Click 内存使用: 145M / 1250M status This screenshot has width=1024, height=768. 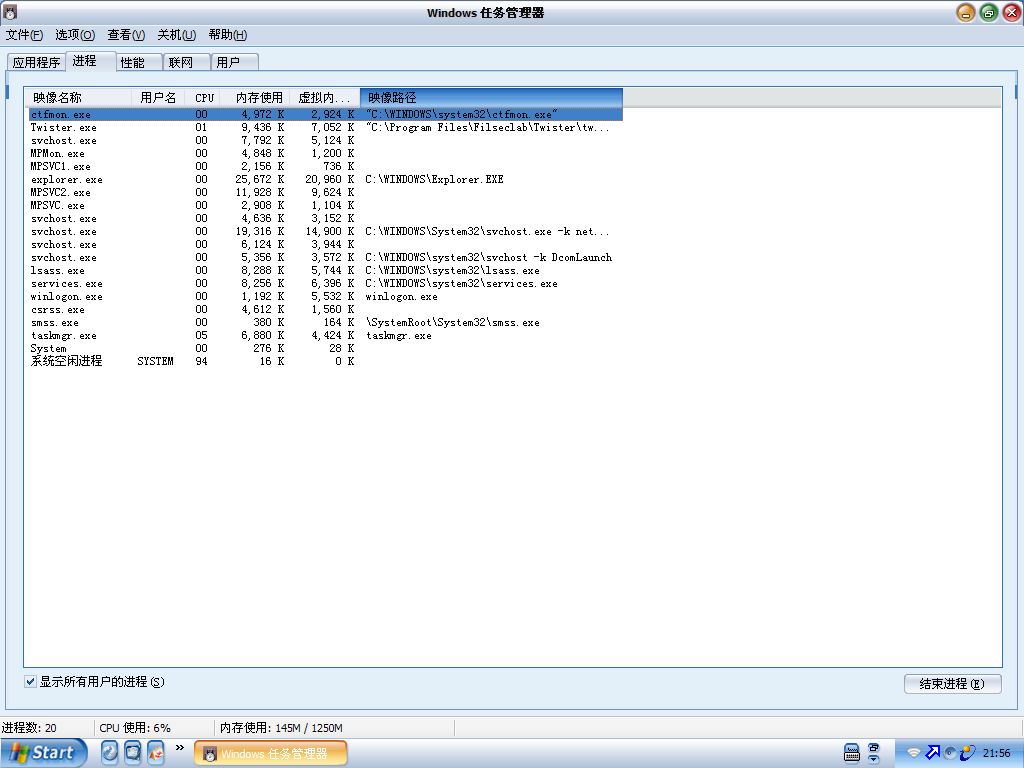coord(281,728)
